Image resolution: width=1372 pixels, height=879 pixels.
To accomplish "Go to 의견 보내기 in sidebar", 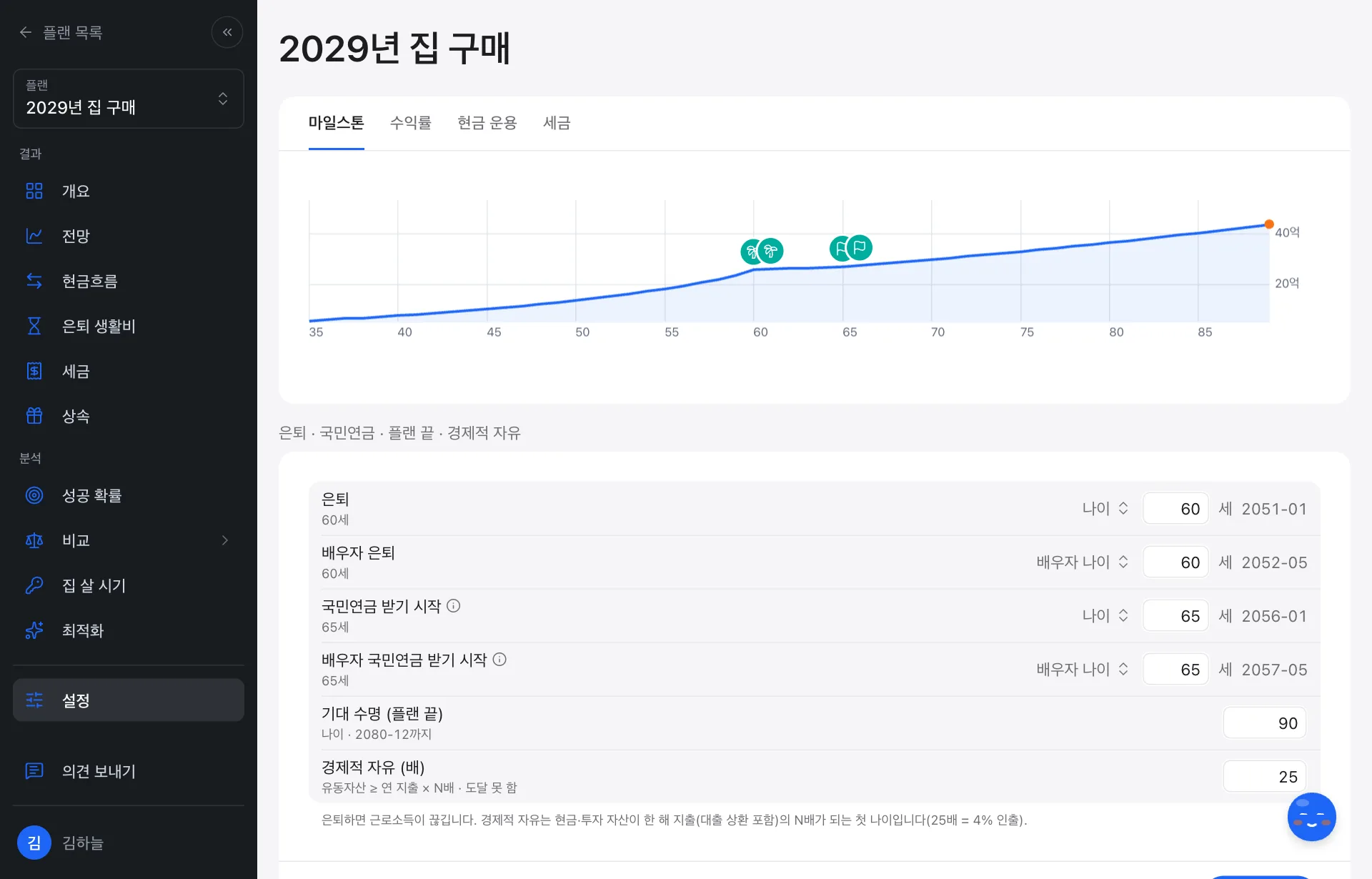I will pos(129,771).
